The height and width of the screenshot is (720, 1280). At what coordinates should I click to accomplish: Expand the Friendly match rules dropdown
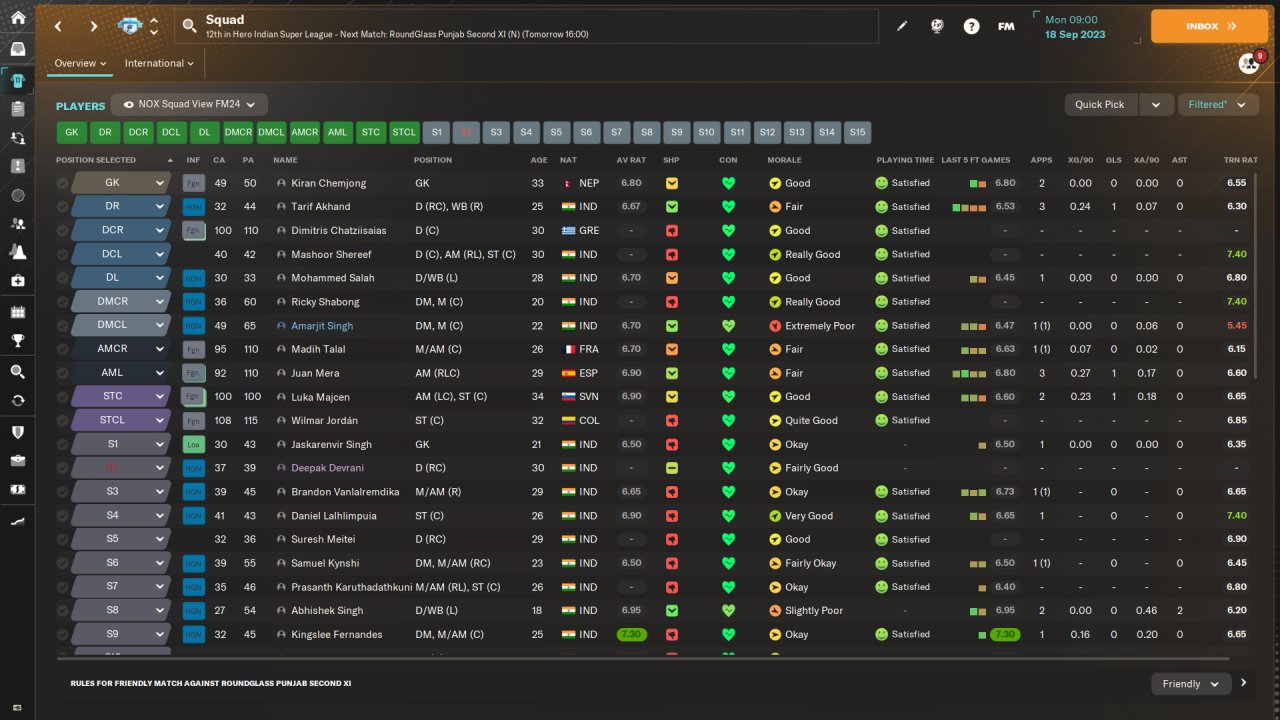[1190, 684]
